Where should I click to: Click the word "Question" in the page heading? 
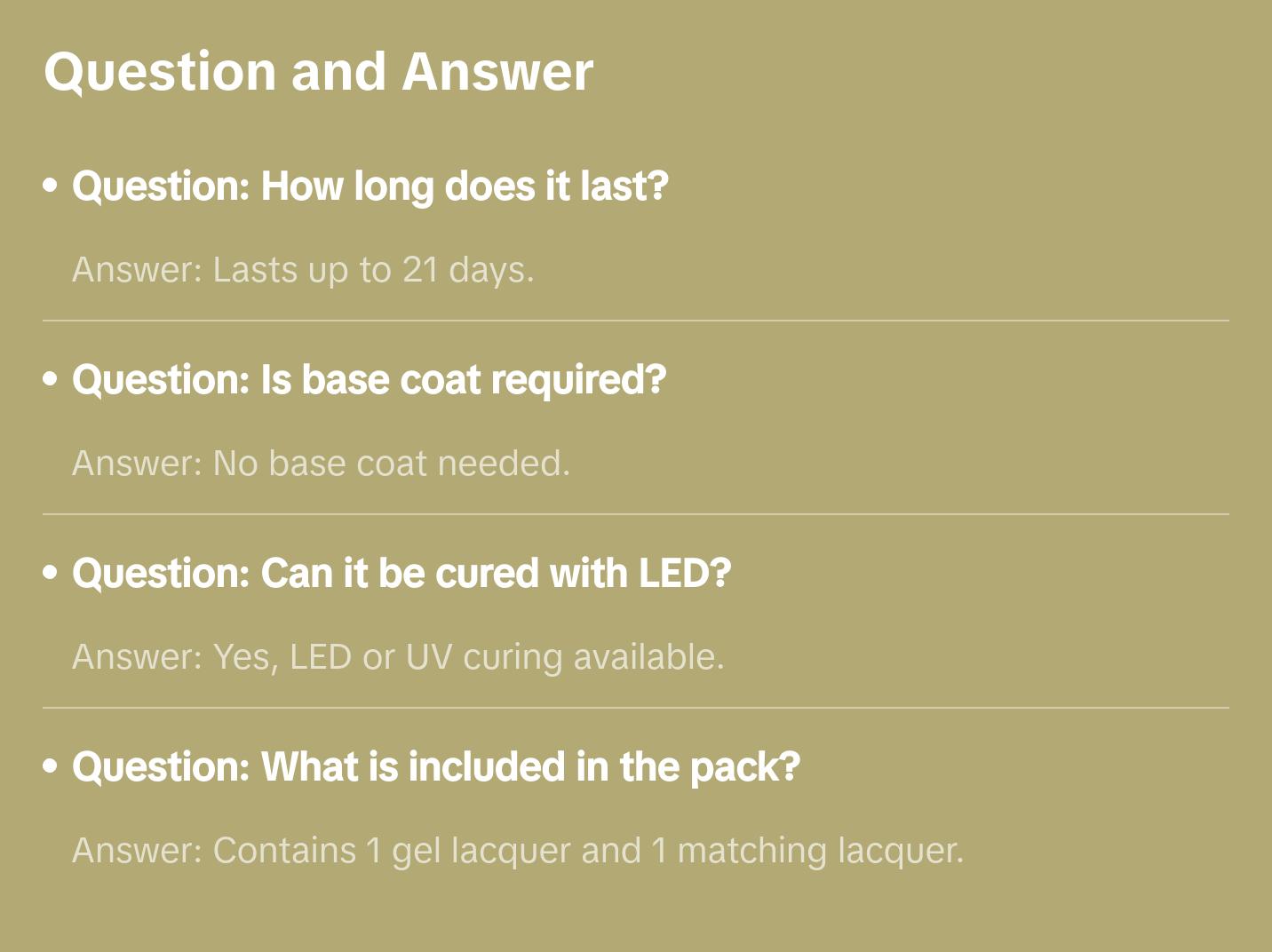(160, 71)
